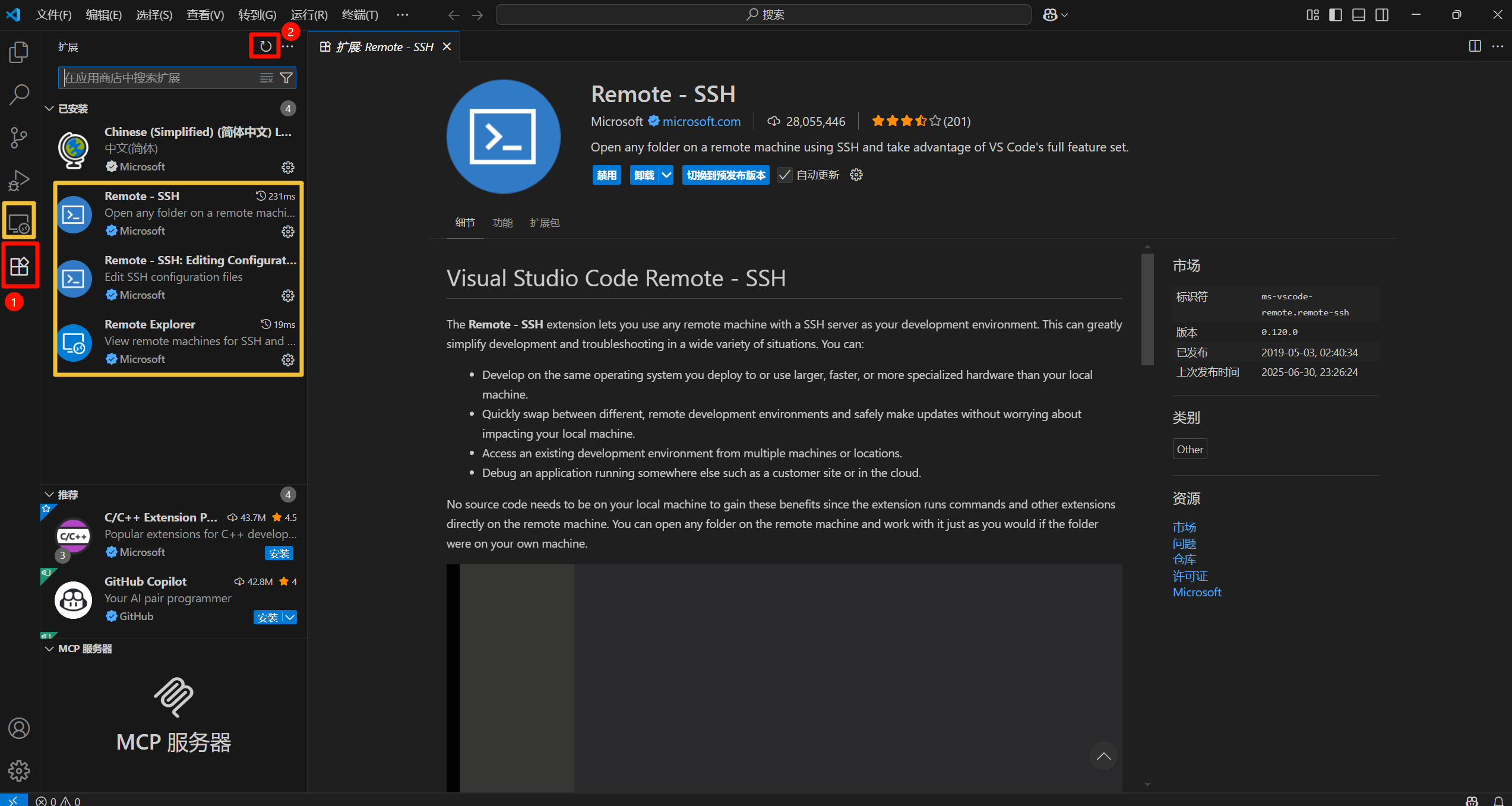The height and width of the screenshot is (806, 1512).
Task: Click the command center search box
Action: click(764, 15)
